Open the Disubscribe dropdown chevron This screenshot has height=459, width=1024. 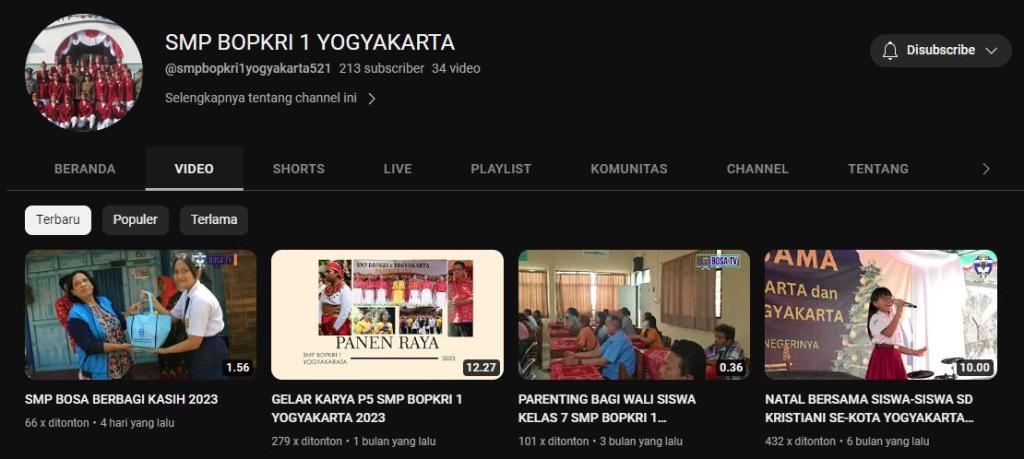point(991,51)
